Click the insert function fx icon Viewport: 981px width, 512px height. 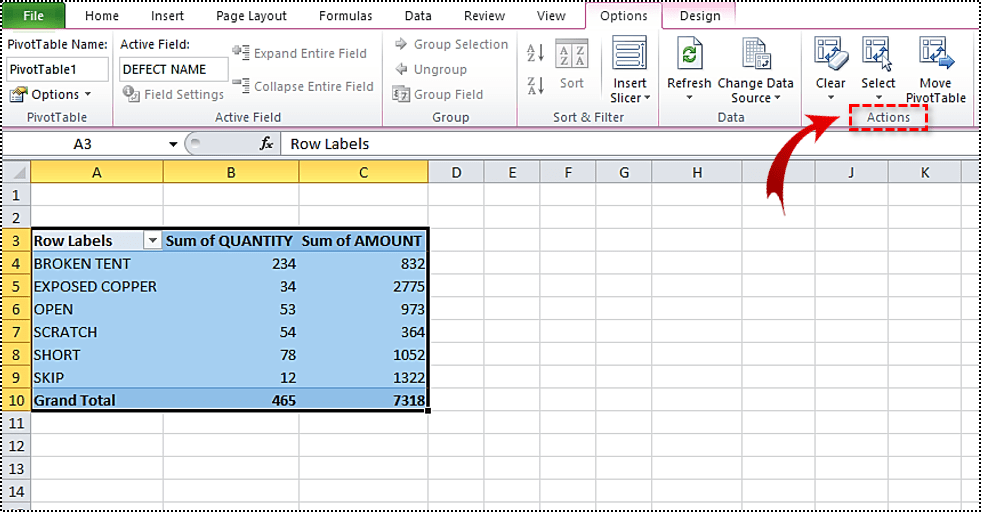266,144
